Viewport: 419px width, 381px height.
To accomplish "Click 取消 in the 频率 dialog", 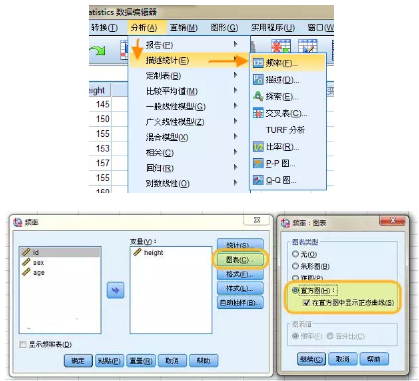I will (x=172, y=361).
